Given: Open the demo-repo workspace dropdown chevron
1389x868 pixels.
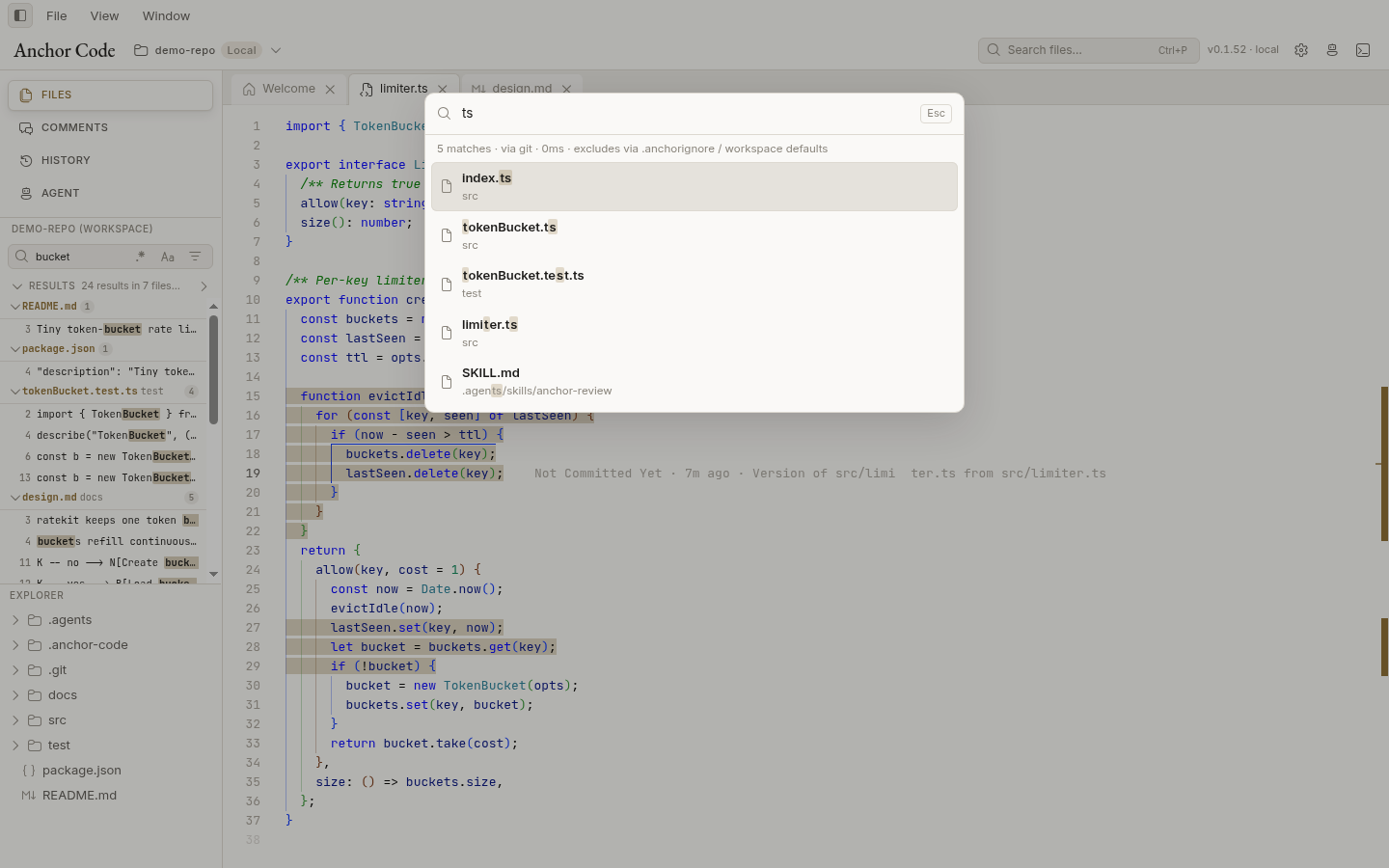Looking at the screenshot, I should (x=276, y=50).
